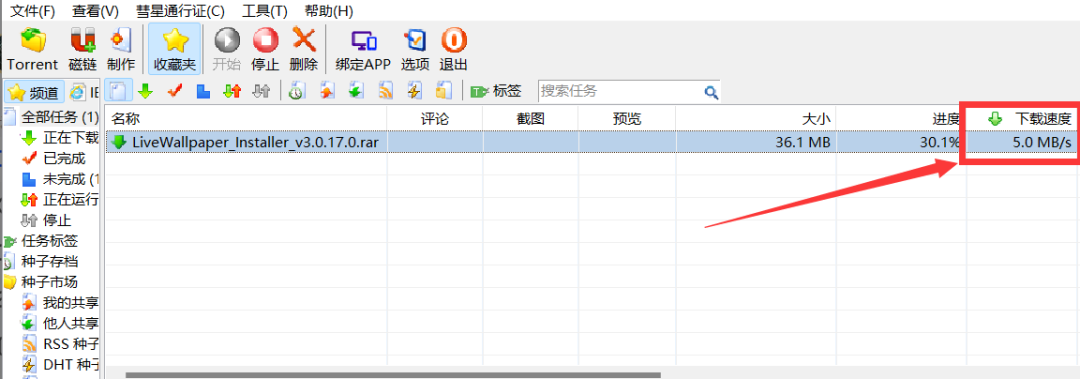Click into the 搜索任务 search field
This screenshot has width=1080, height=379.
(620, 91)
